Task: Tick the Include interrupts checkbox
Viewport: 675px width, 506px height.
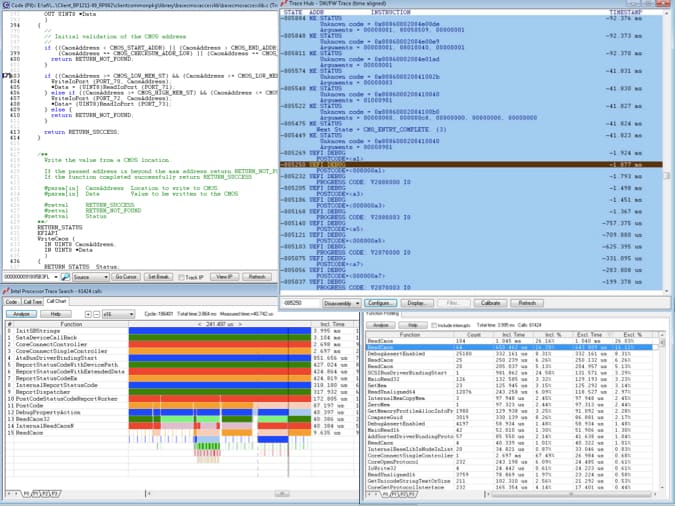Action: pos(434,325)
